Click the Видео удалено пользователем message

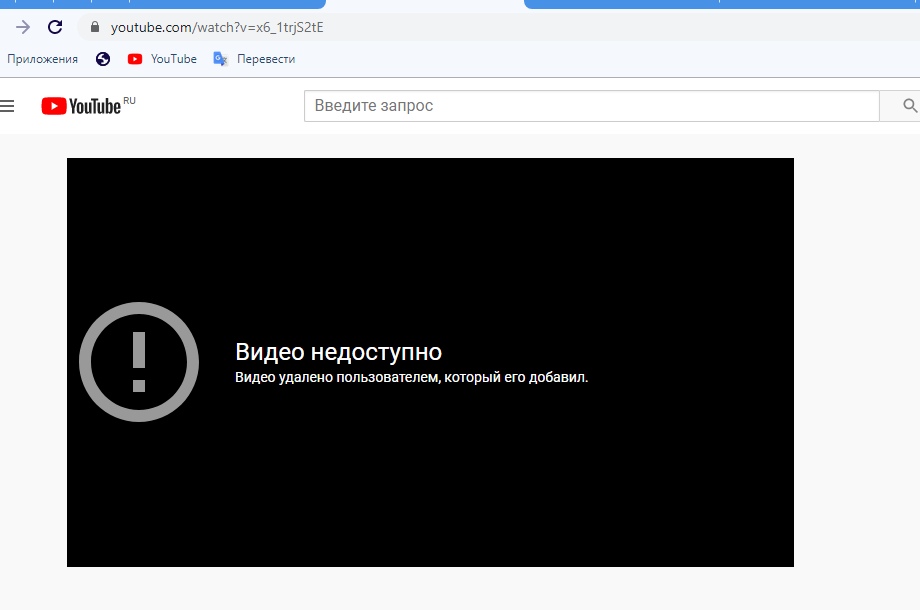(x=411, y=377)
